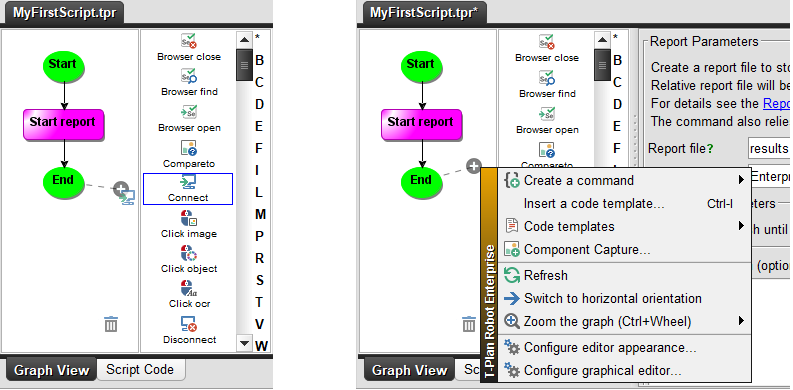Jump to letter I in left index

(257, 170)
